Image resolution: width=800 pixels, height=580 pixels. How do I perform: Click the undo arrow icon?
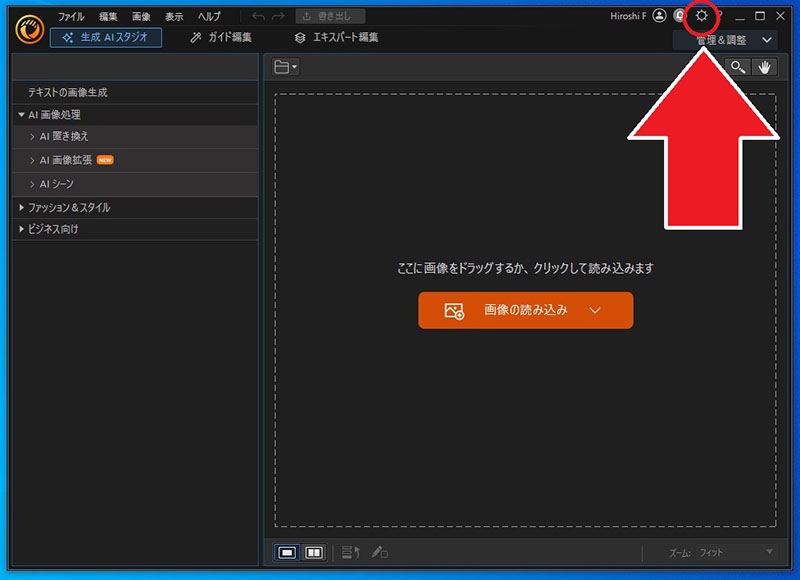tap(259, 17)
